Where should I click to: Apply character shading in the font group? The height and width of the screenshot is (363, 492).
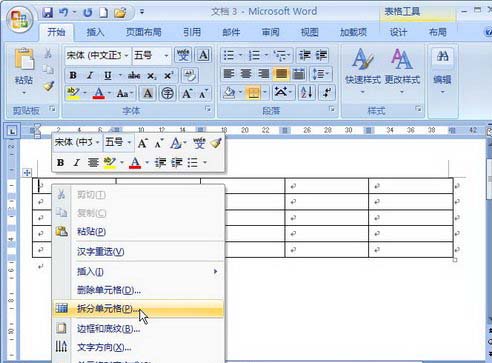pos(148,93)
